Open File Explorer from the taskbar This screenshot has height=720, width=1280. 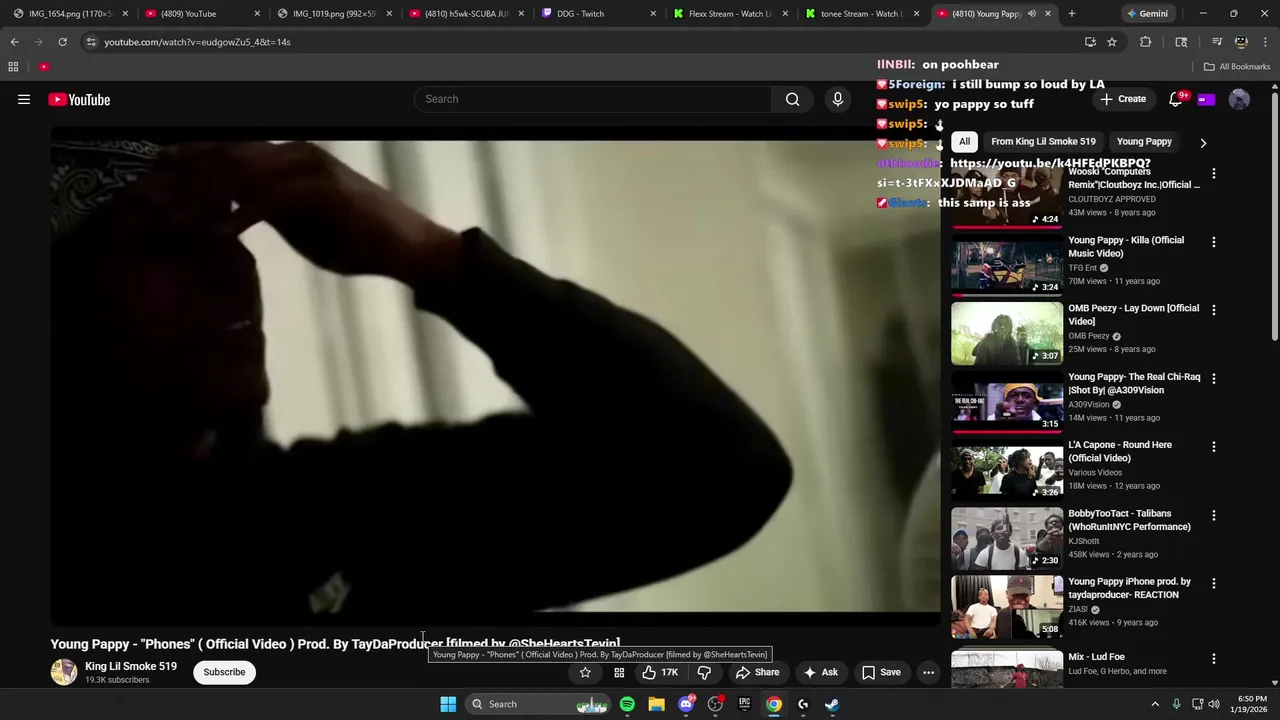[656, 704]
